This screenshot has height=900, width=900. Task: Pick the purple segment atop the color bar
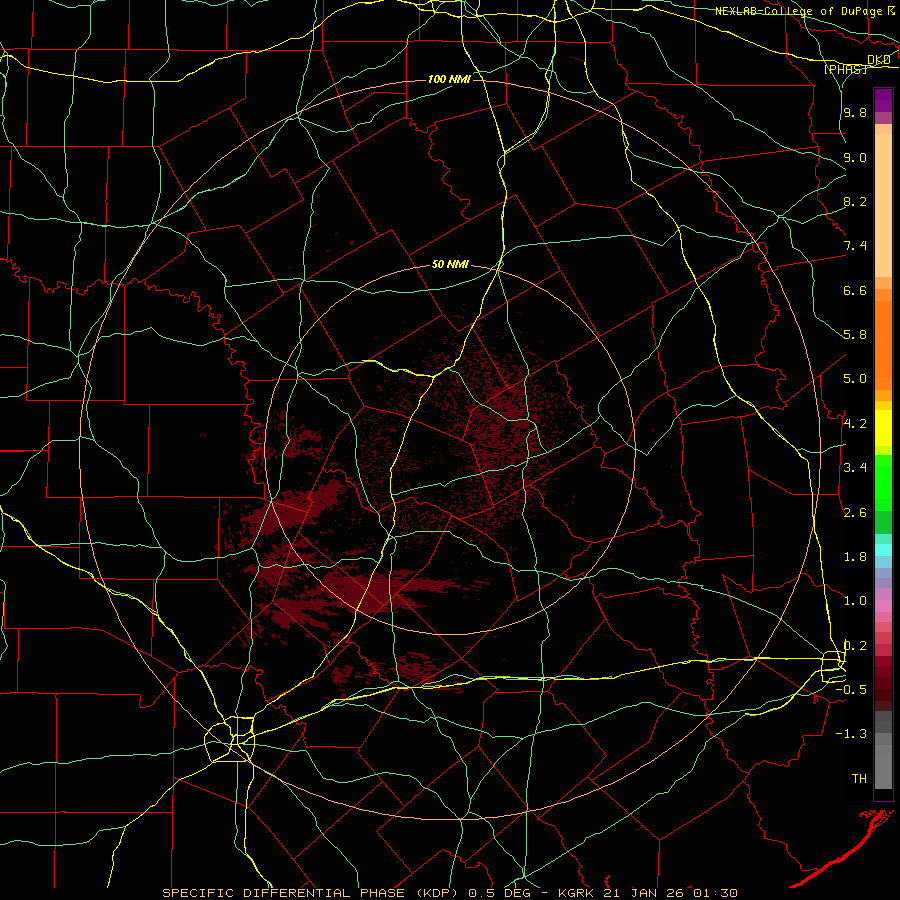[883, 100]
